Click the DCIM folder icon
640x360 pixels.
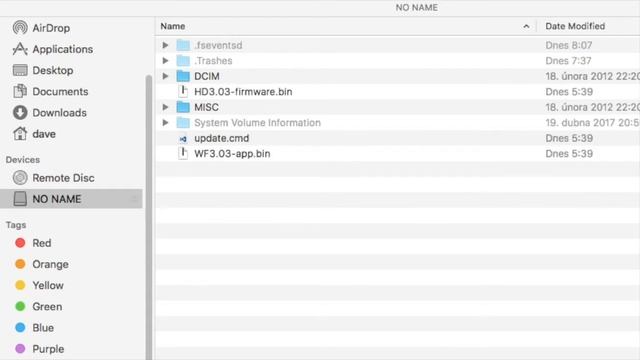click(183, 76)
